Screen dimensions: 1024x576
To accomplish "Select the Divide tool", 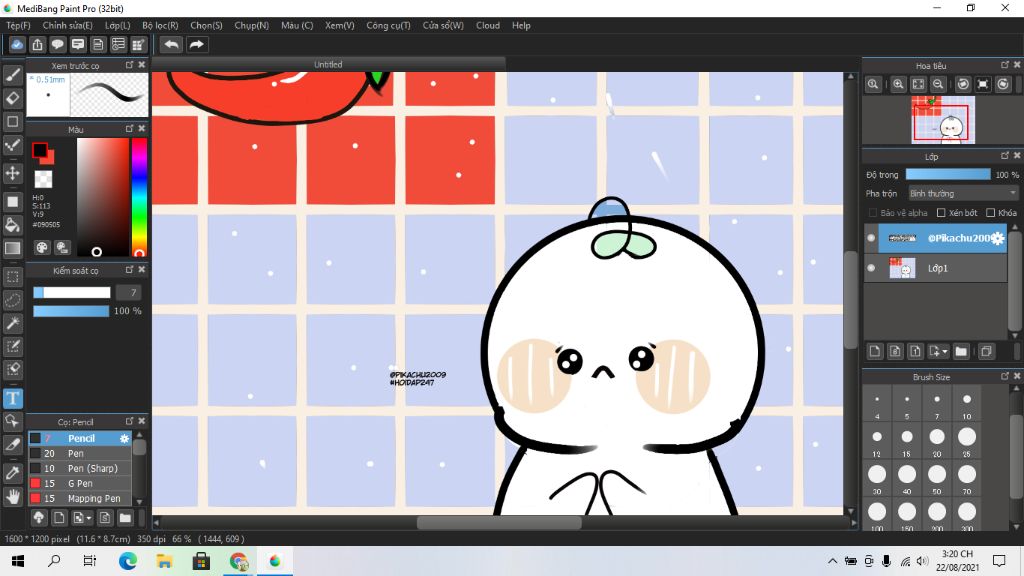I will [x=12, y=445].
